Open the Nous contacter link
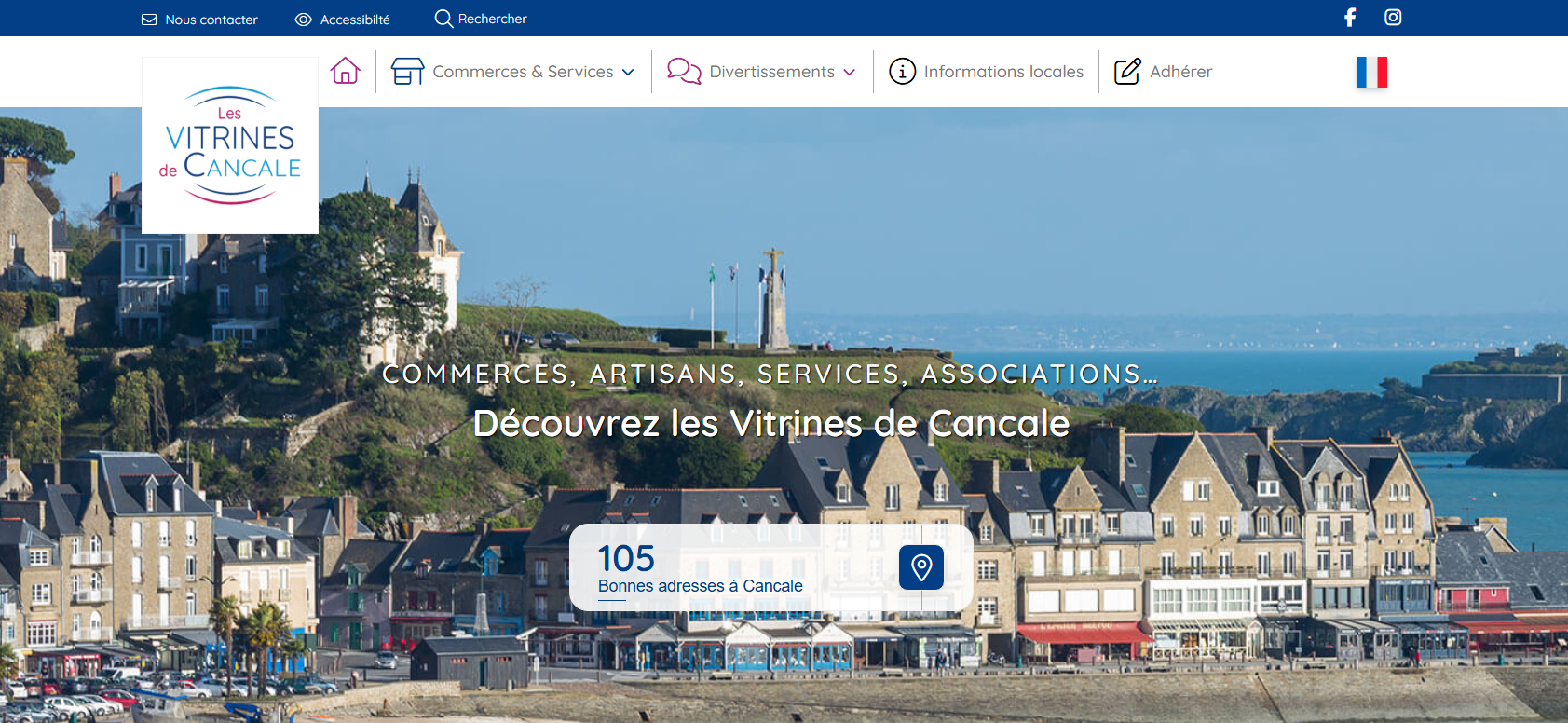The height and width of the screenshot is (723, 1568). click(x=211, y=20)
